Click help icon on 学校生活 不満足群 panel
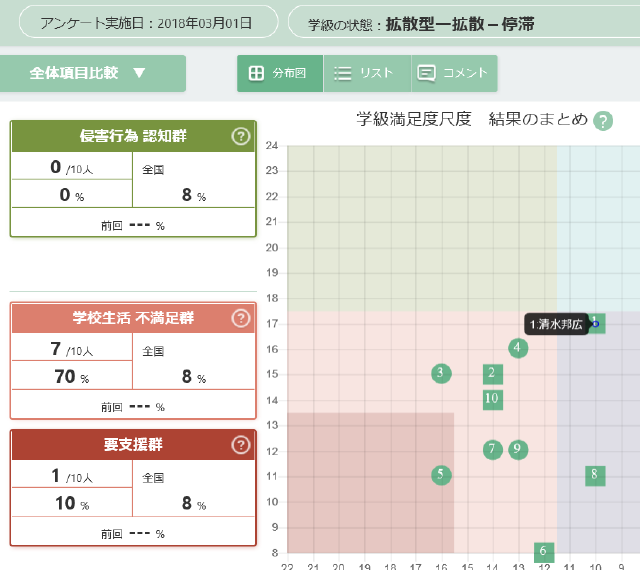 point(240,319)
